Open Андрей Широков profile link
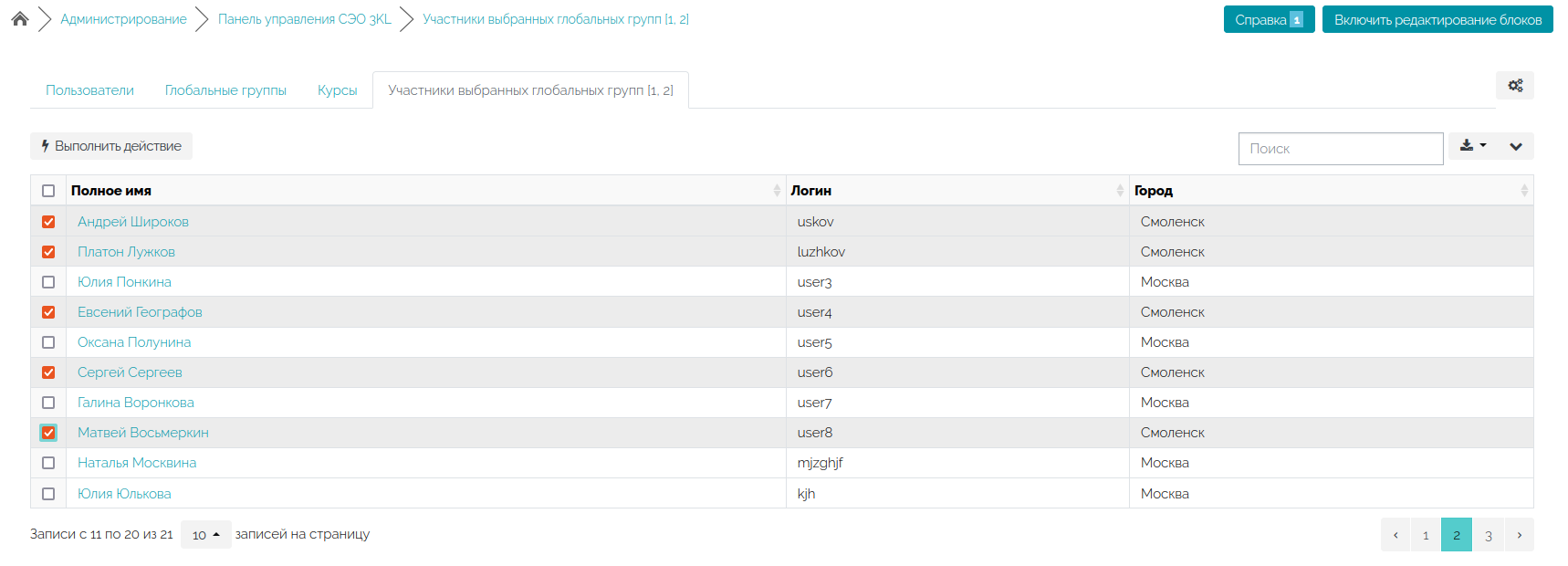This screenshot has height=566, width=1568. 133,222
